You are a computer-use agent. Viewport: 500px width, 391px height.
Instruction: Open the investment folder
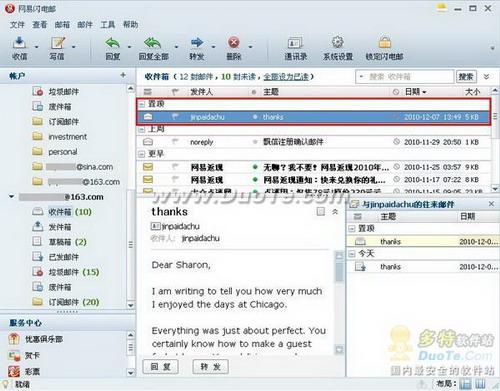pyautogui.click(x=60, y=137)
